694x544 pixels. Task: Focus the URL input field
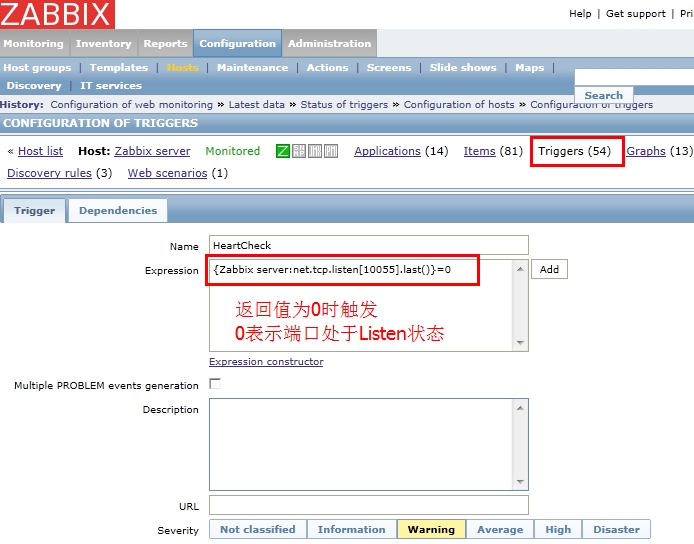point(369,505)
